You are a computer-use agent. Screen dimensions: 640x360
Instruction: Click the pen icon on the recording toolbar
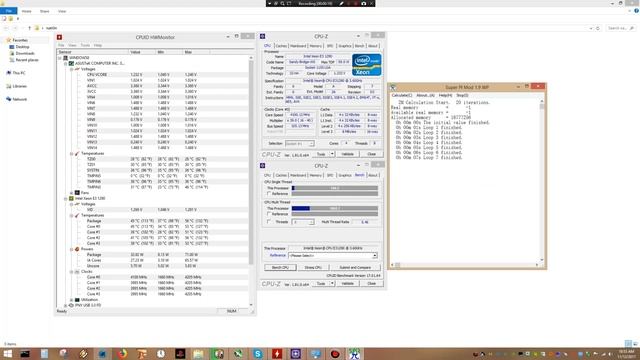[342, 3]
